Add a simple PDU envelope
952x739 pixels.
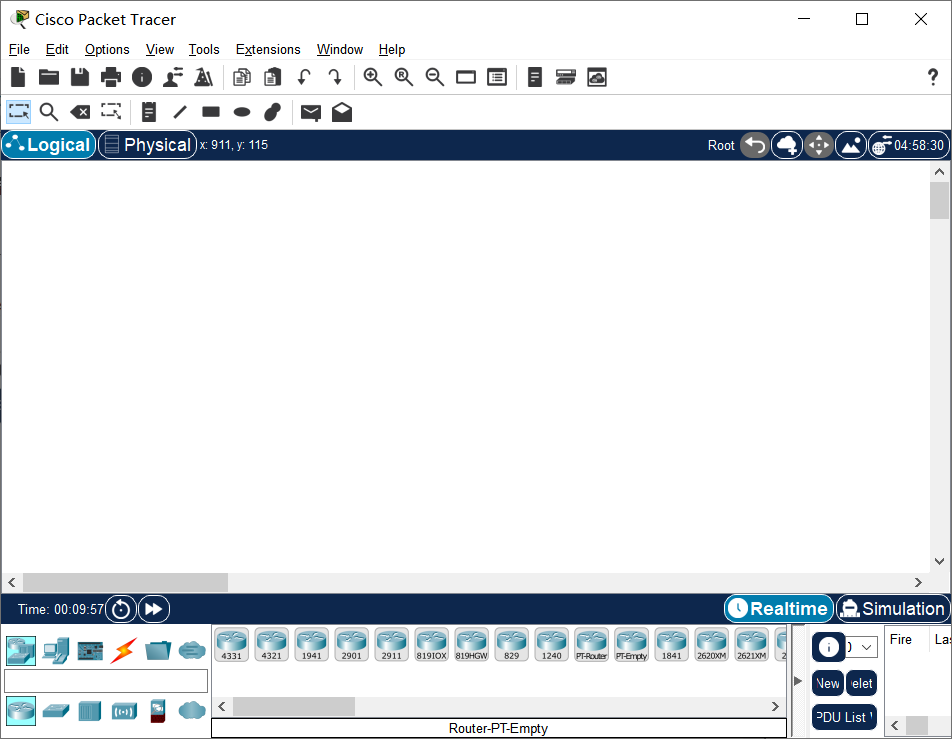(311, 112)
